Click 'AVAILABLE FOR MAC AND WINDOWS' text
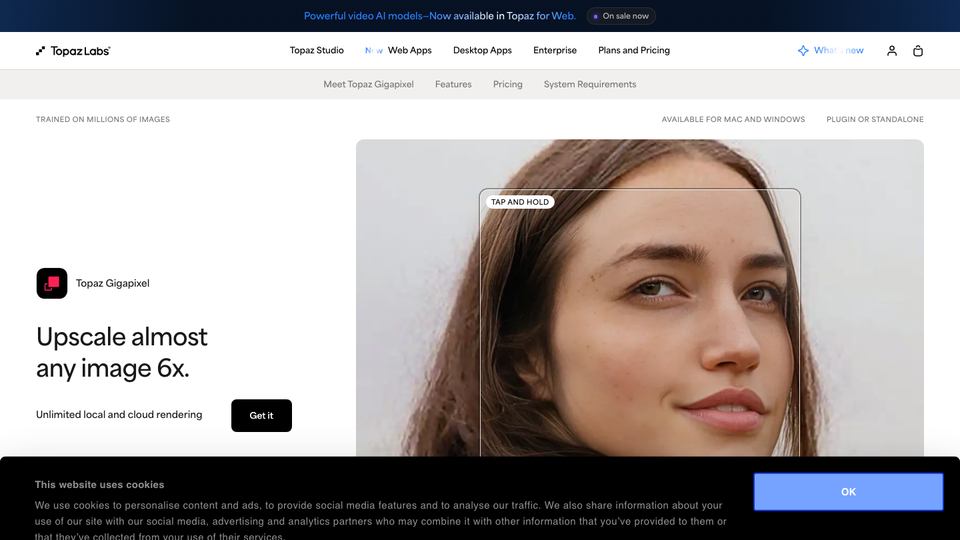Screen dimensions: 960x540 tap(733, 119)
